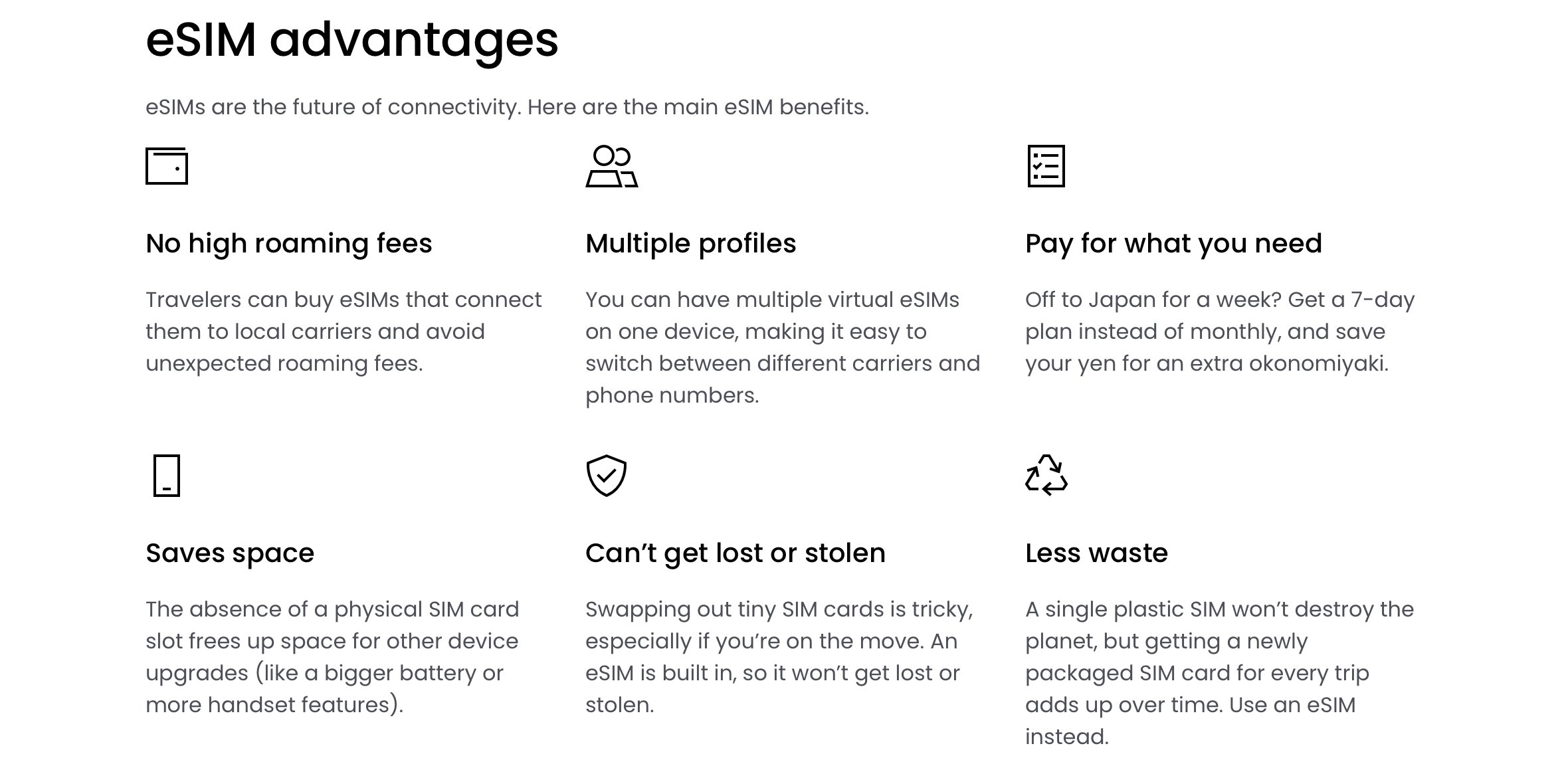Image resolution: width=1568 pixels, height=766 pixels.
Task: Select the Multiple profiles heading
Action: pos(690,244)
